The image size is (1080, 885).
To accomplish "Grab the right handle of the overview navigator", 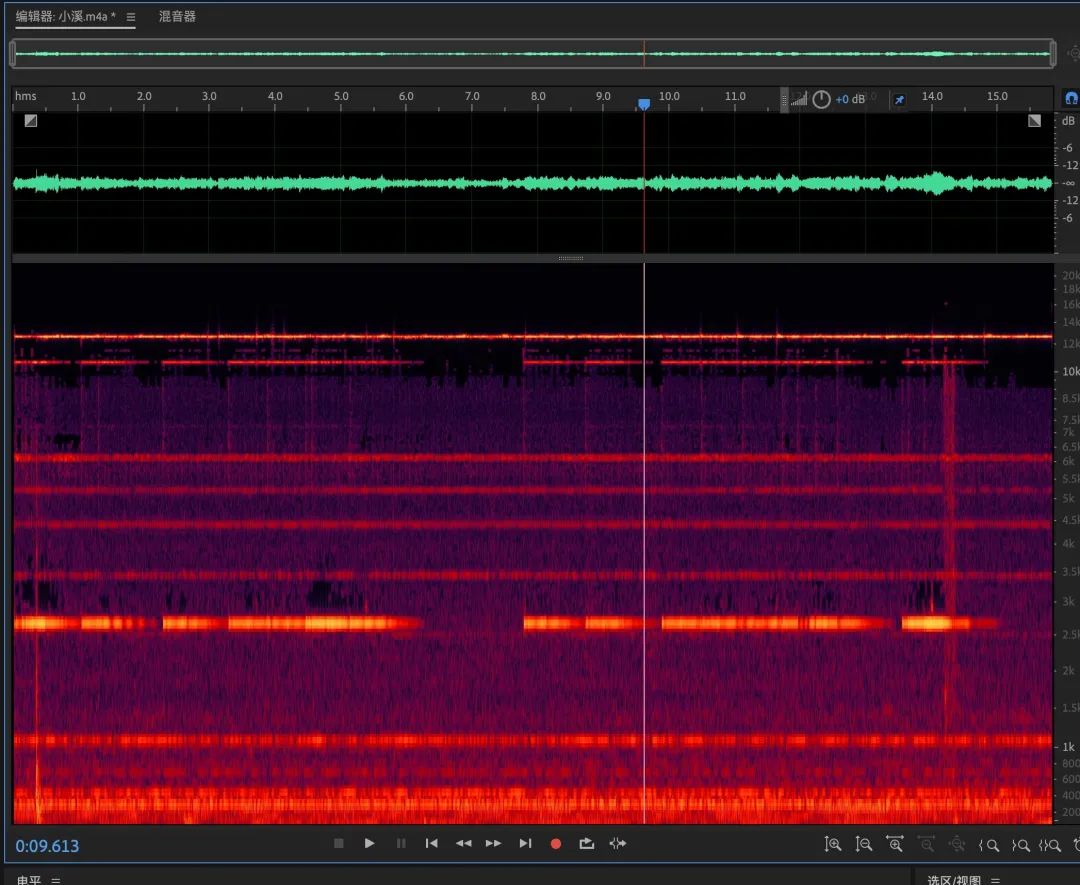I will coord(1053,53).
